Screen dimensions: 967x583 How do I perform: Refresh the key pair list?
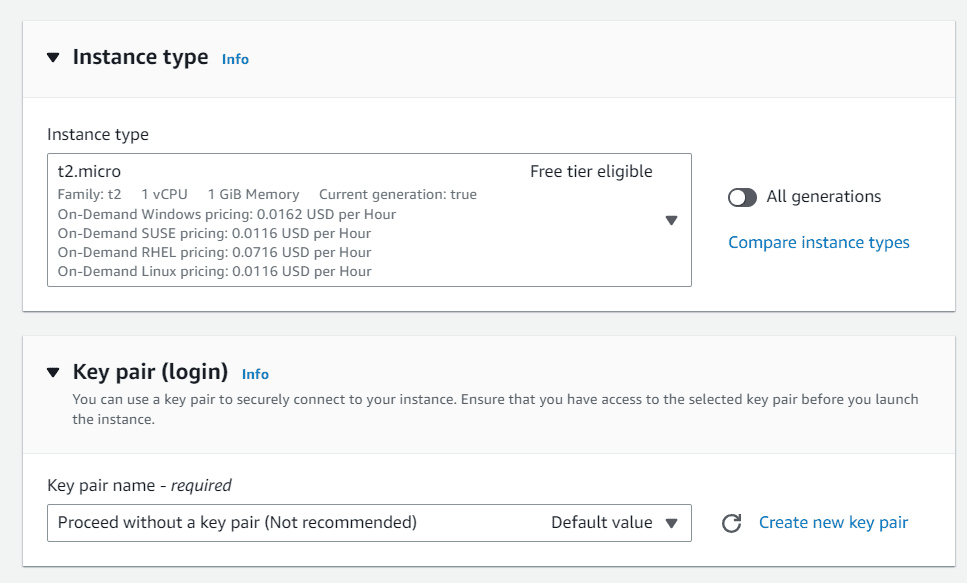pos(731,523)
